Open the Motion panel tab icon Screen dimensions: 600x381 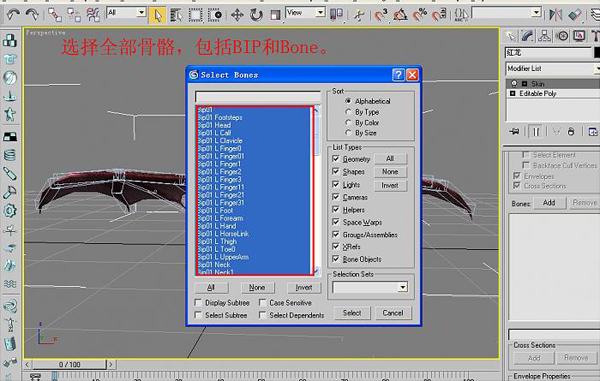coord(562,36)
